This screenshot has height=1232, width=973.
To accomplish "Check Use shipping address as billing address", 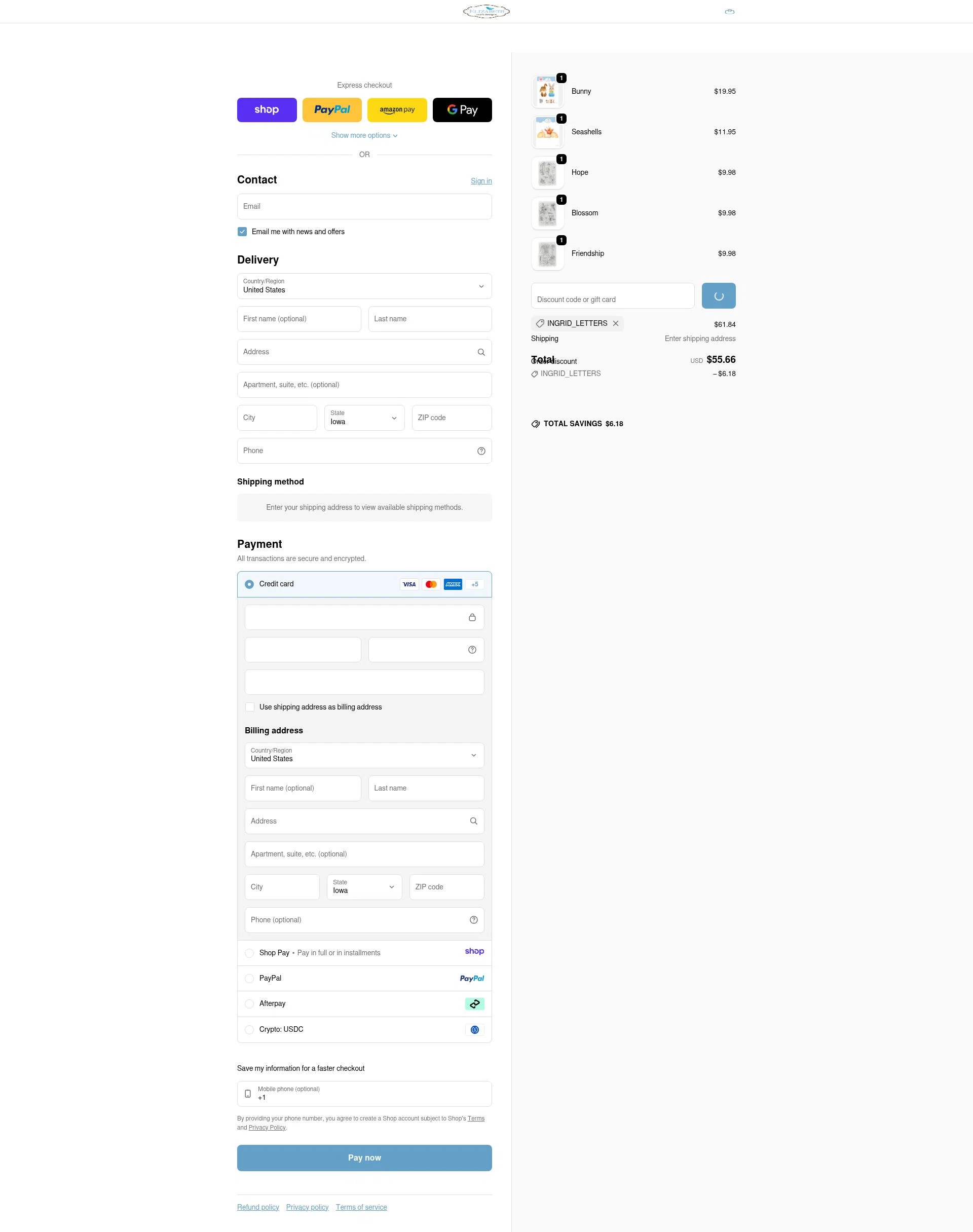I will 249,707.
